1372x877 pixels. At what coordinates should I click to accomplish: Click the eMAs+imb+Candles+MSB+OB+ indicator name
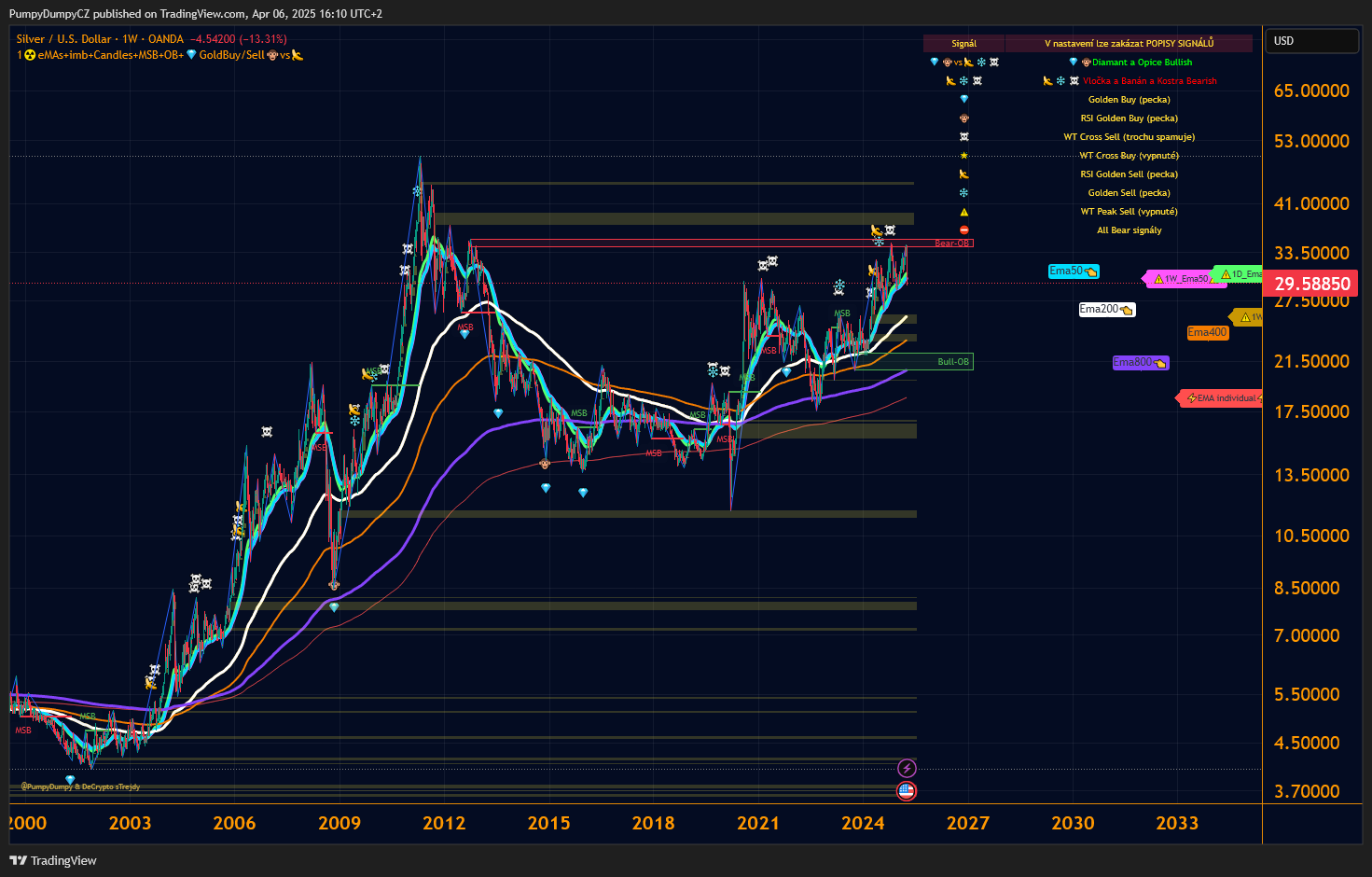point(111,55)
